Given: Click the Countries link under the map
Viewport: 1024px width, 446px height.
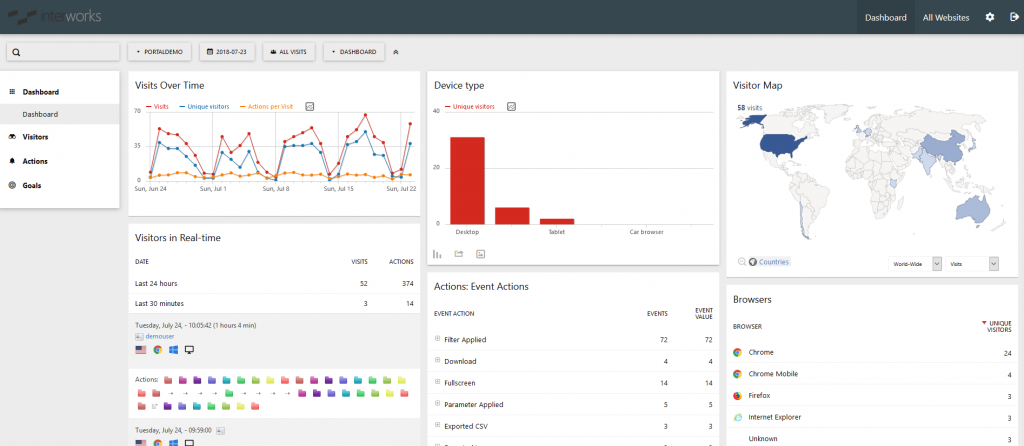Looking at the screenshot, I should (x=774, y=262).
